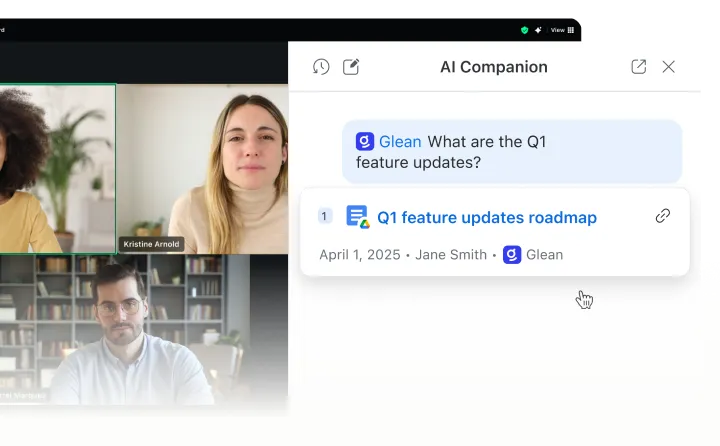
Task: Click the Google Docs file icon
Action: [358, 216]
